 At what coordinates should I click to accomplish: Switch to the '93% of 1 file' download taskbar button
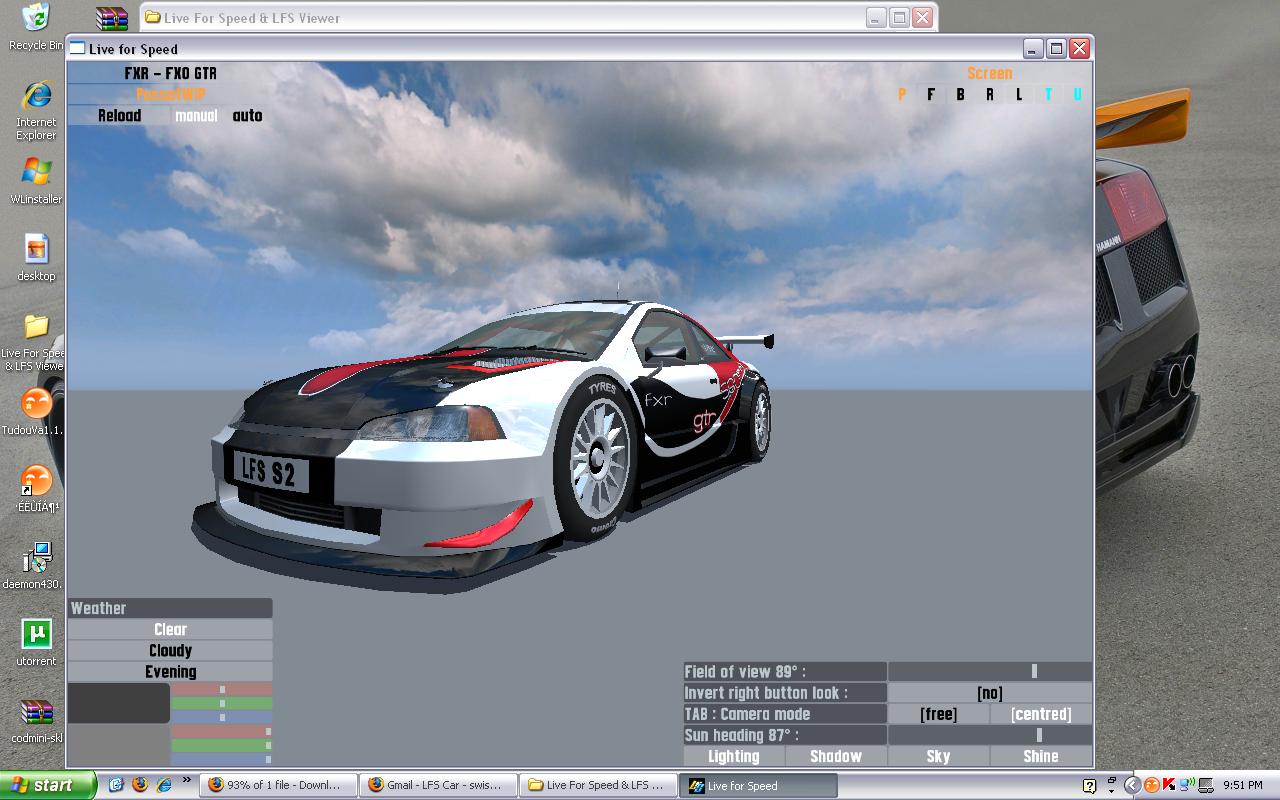pos(279,785)
